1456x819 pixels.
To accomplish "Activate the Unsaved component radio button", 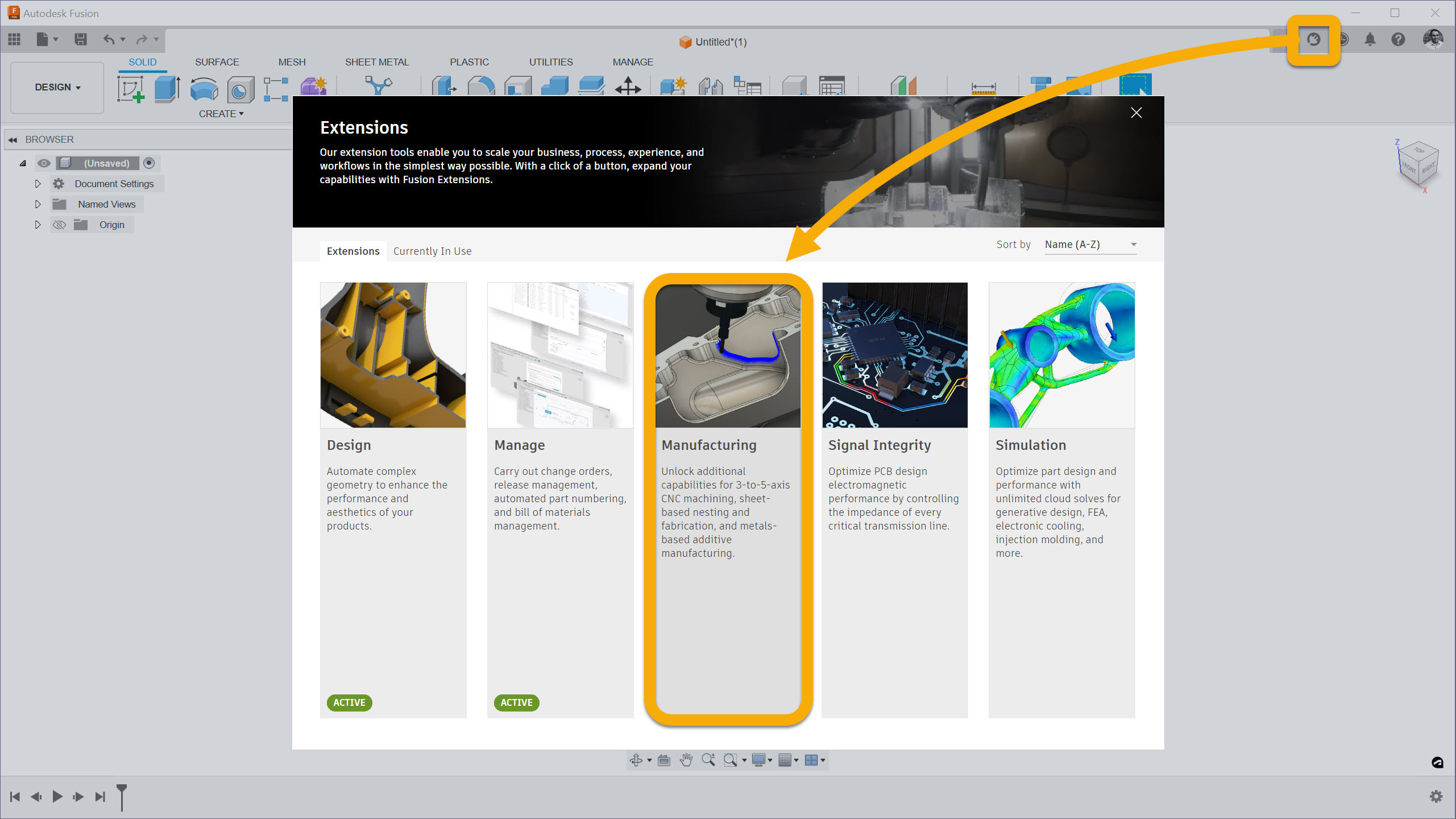I will 149,163.
